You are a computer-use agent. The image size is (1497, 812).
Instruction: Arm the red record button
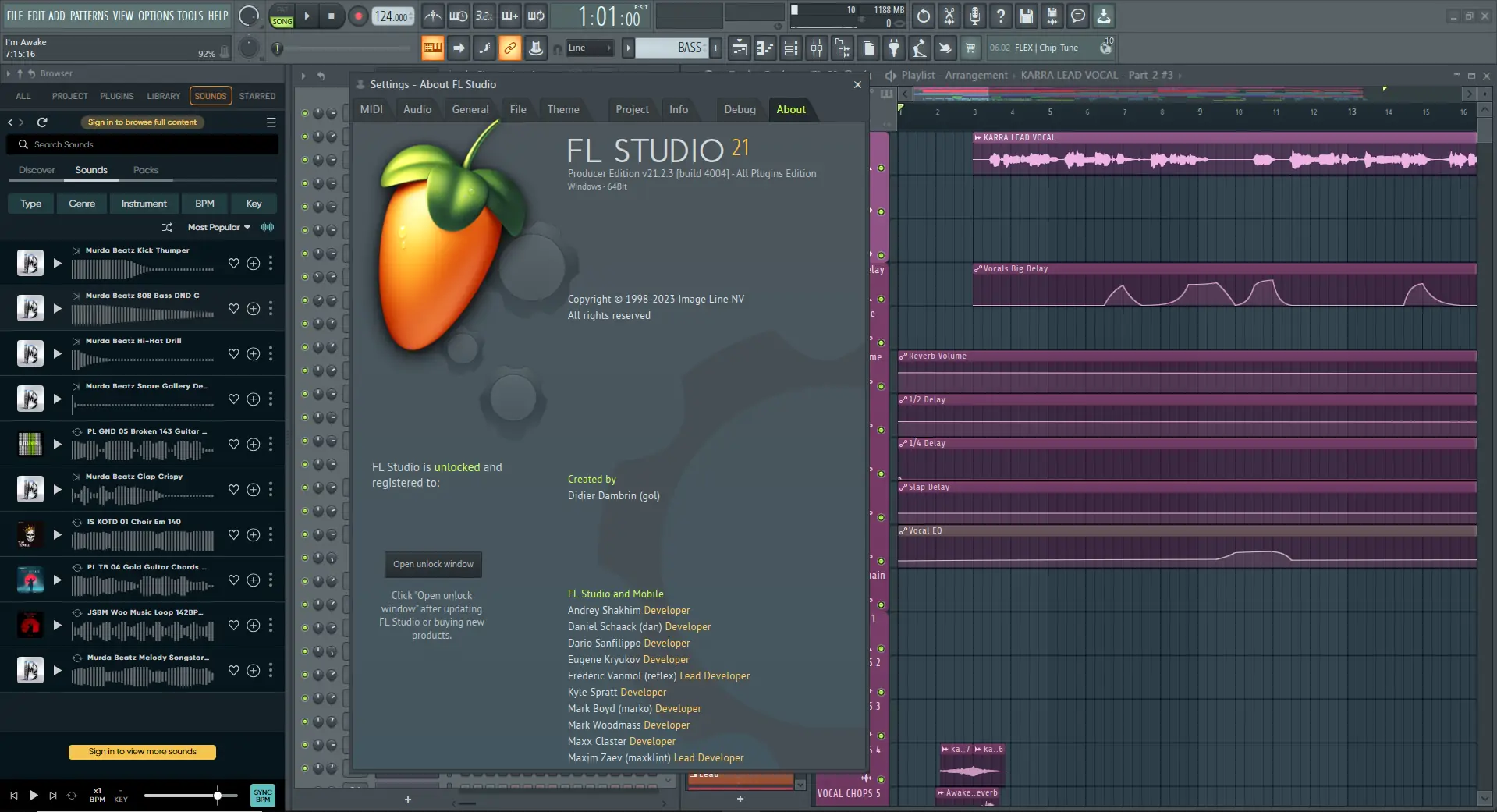click(358, 16)
